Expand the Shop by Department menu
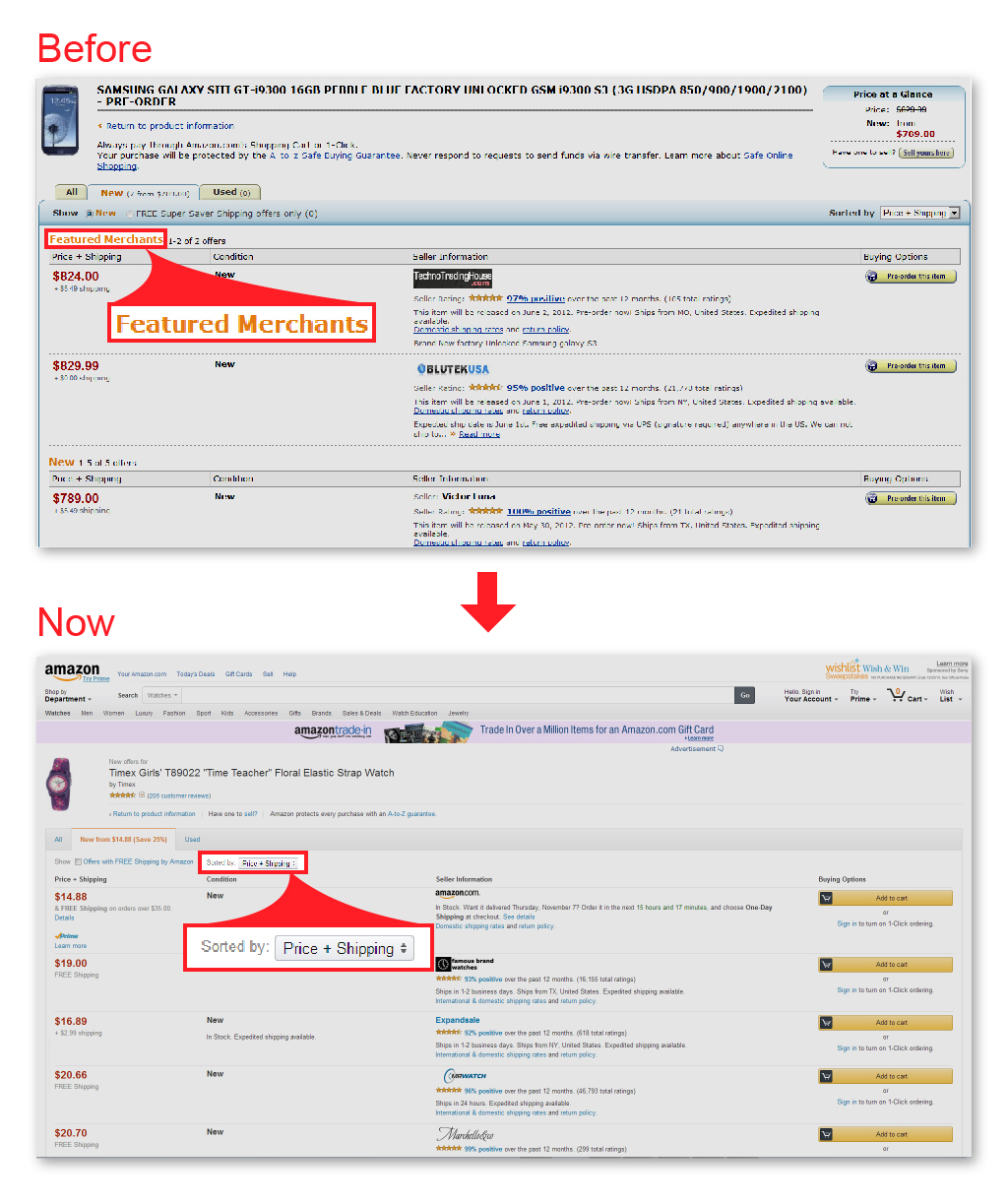Image resolution: width=1008 pixels, height=1204 pixels. [68, 696]
